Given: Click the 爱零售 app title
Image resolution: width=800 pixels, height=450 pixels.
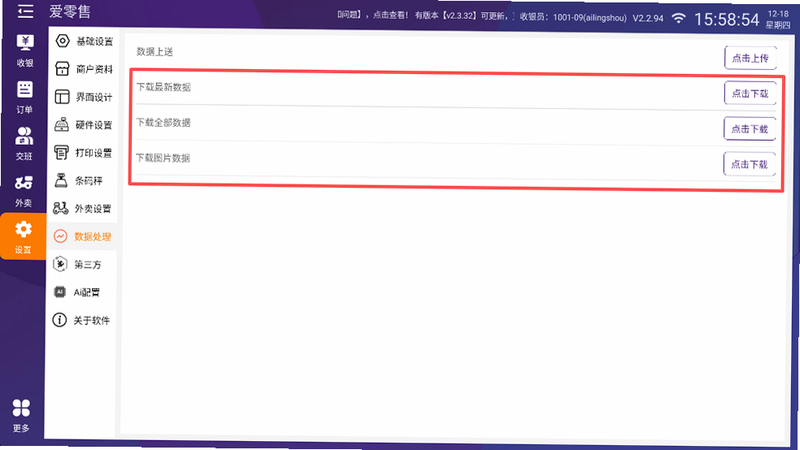Looking at the screenshot, I should tap(70, 11).
